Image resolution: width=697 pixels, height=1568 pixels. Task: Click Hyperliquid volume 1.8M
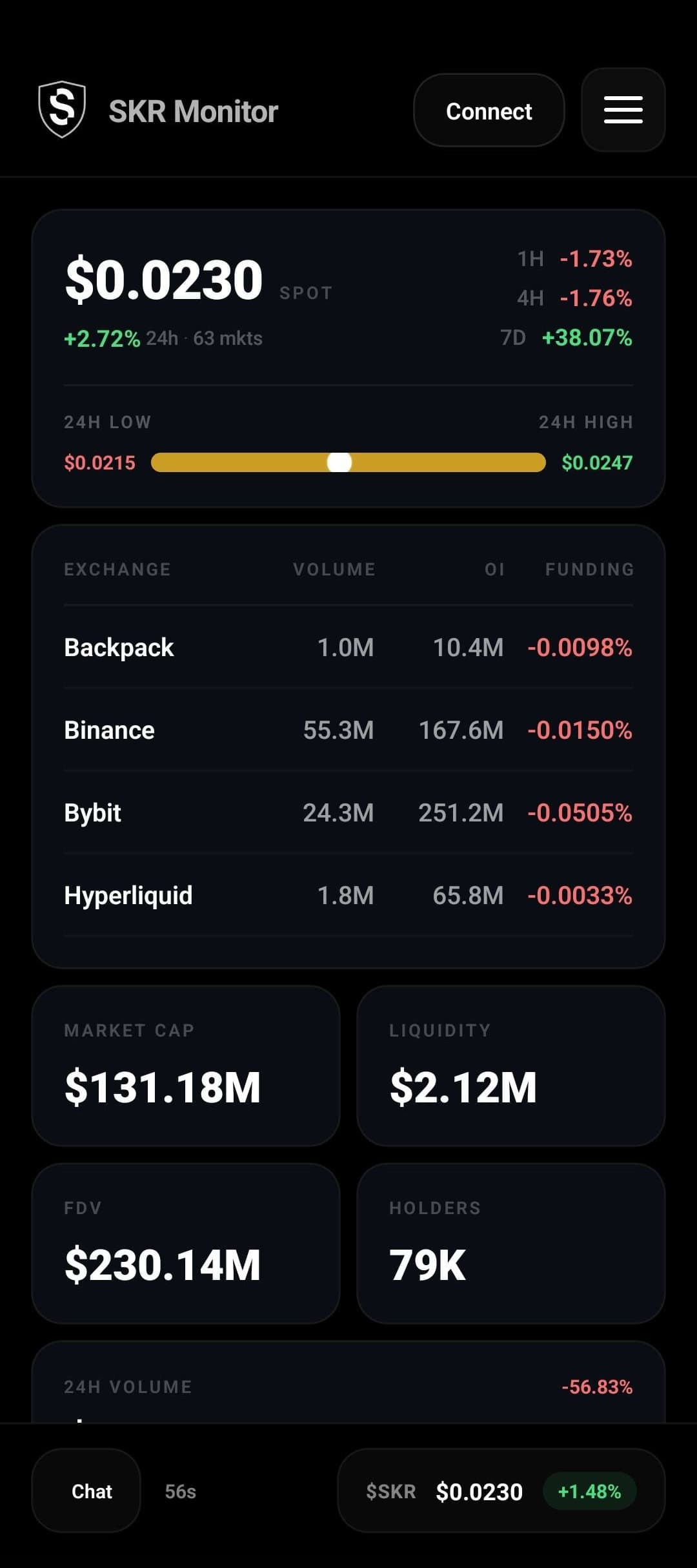pos(346,895)
